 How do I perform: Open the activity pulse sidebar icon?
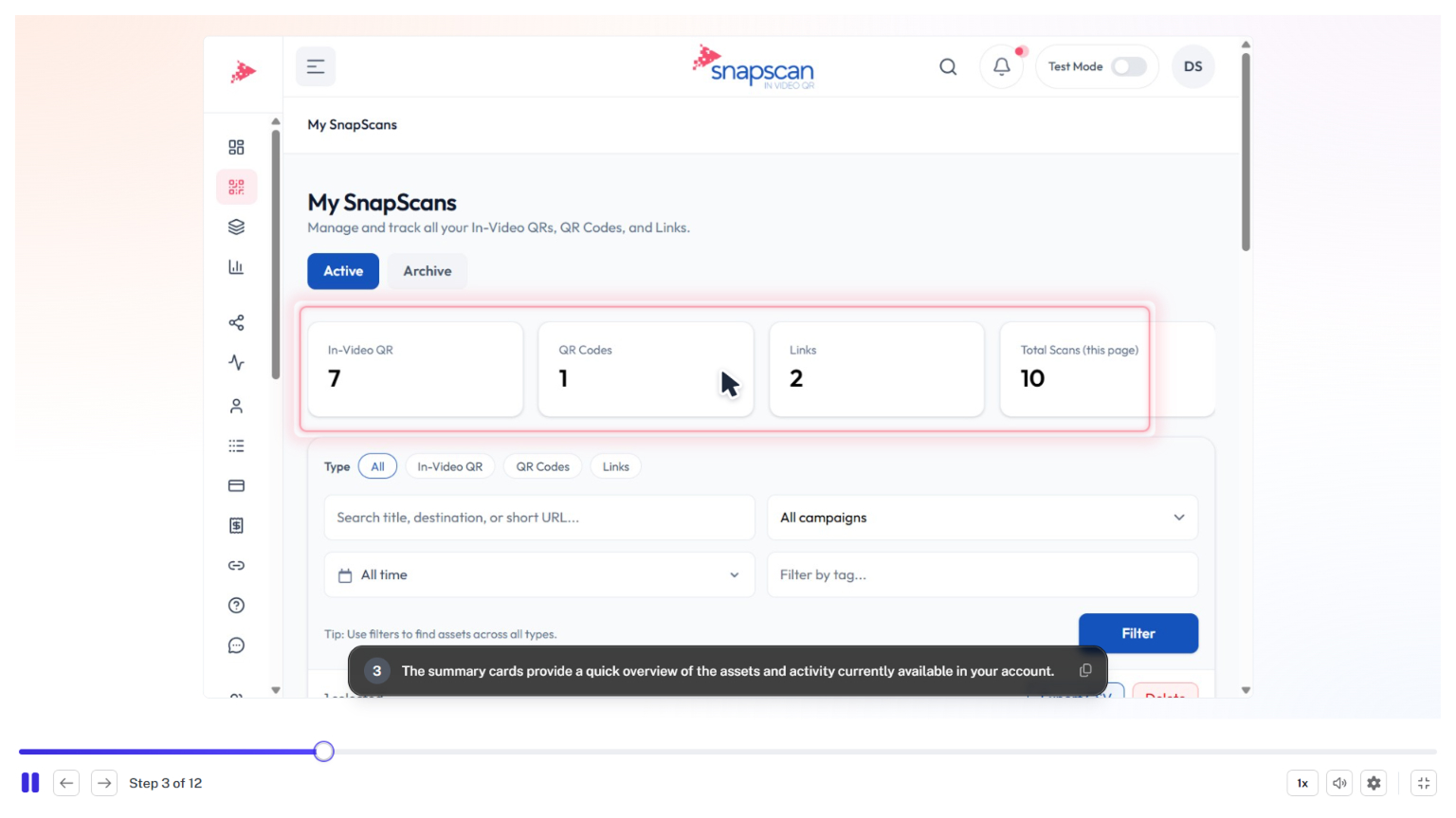[x=236, y=362]
